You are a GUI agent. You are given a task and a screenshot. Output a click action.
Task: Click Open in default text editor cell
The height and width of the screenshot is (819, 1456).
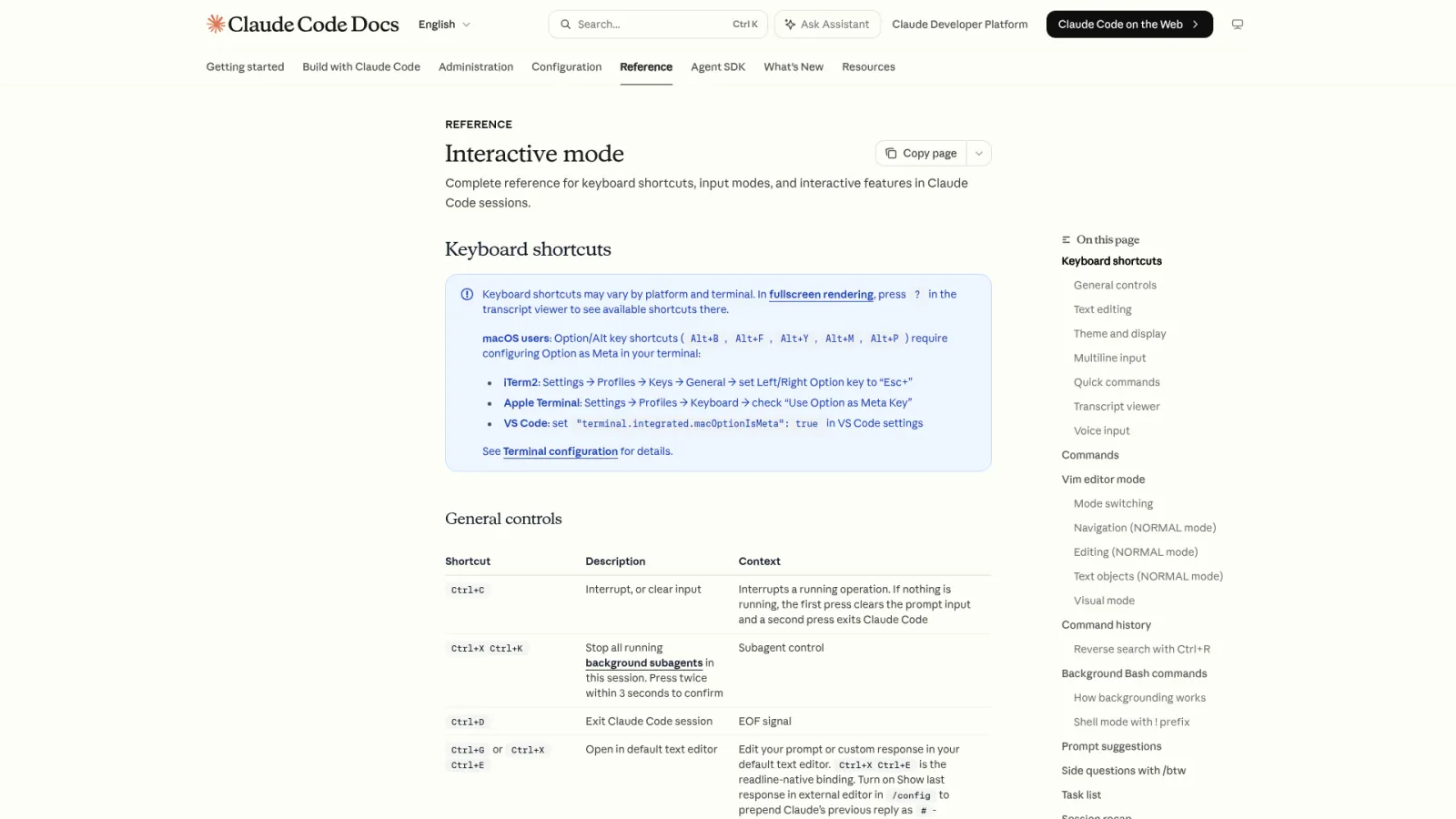tap(652, 750)
